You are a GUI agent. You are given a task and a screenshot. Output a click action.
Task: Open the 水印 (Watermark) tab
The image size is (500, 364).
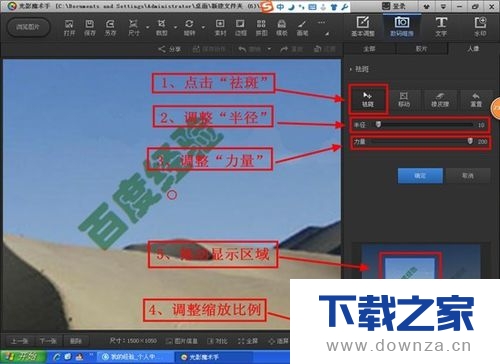(480, 27)
